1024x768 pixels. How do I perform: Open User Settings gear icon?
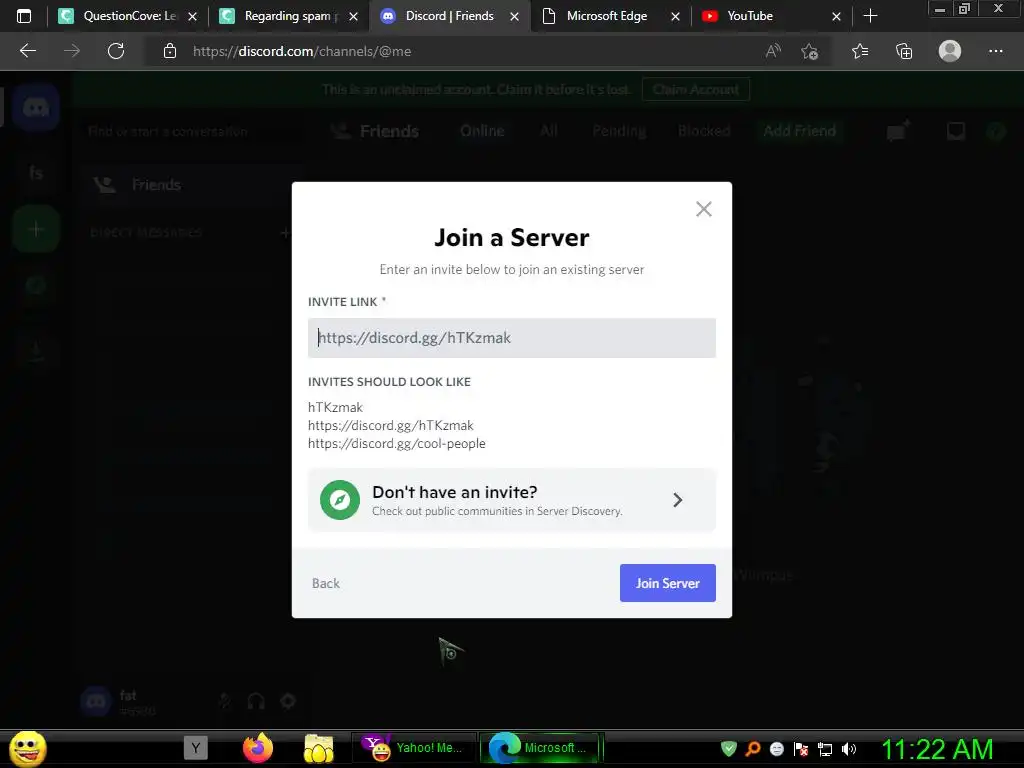pos(288,701)
